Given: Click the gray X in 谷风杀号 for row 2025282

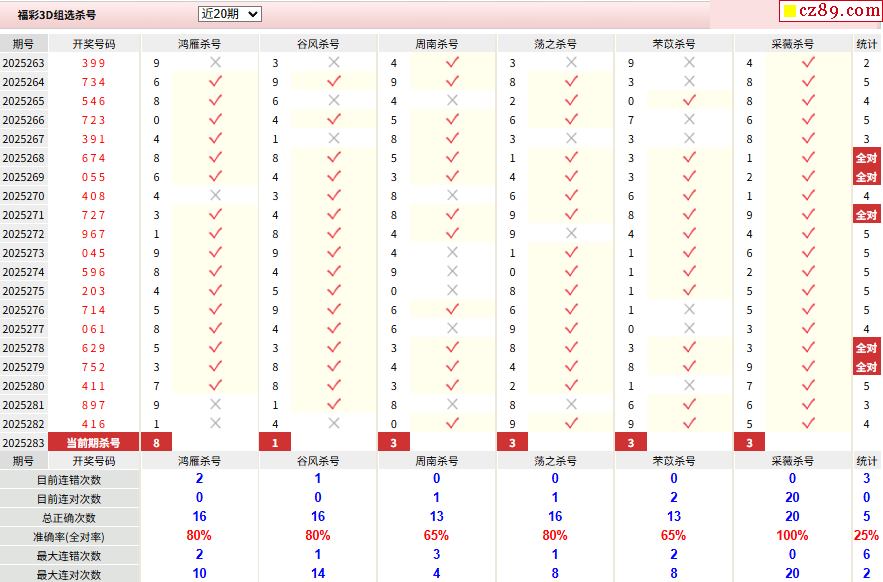Looking at the screenshot, I should click(334, 424).
